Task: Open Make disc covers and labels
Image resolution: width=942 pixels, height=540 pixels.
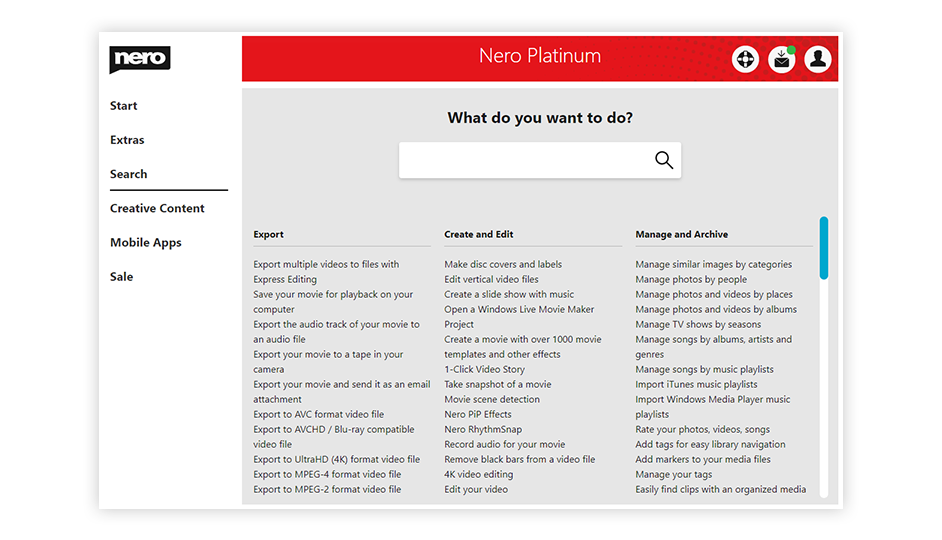Action: [503, 264]
